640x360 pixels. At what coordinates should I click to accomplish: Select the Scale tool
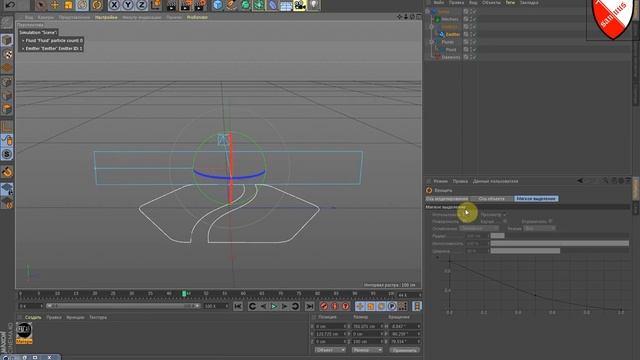(68, 5)
